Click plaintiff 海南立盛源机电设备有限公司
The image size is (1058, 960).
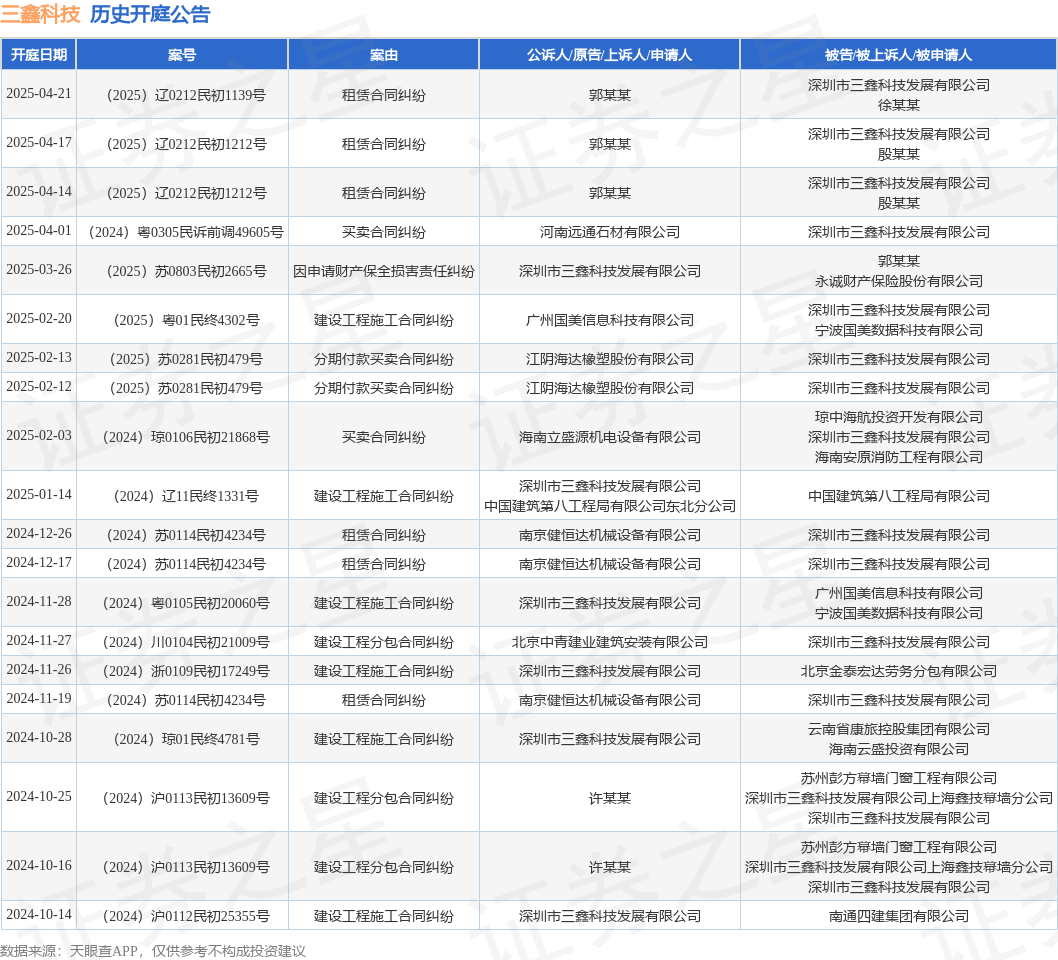pyautogui.click(x=609, y=437)
